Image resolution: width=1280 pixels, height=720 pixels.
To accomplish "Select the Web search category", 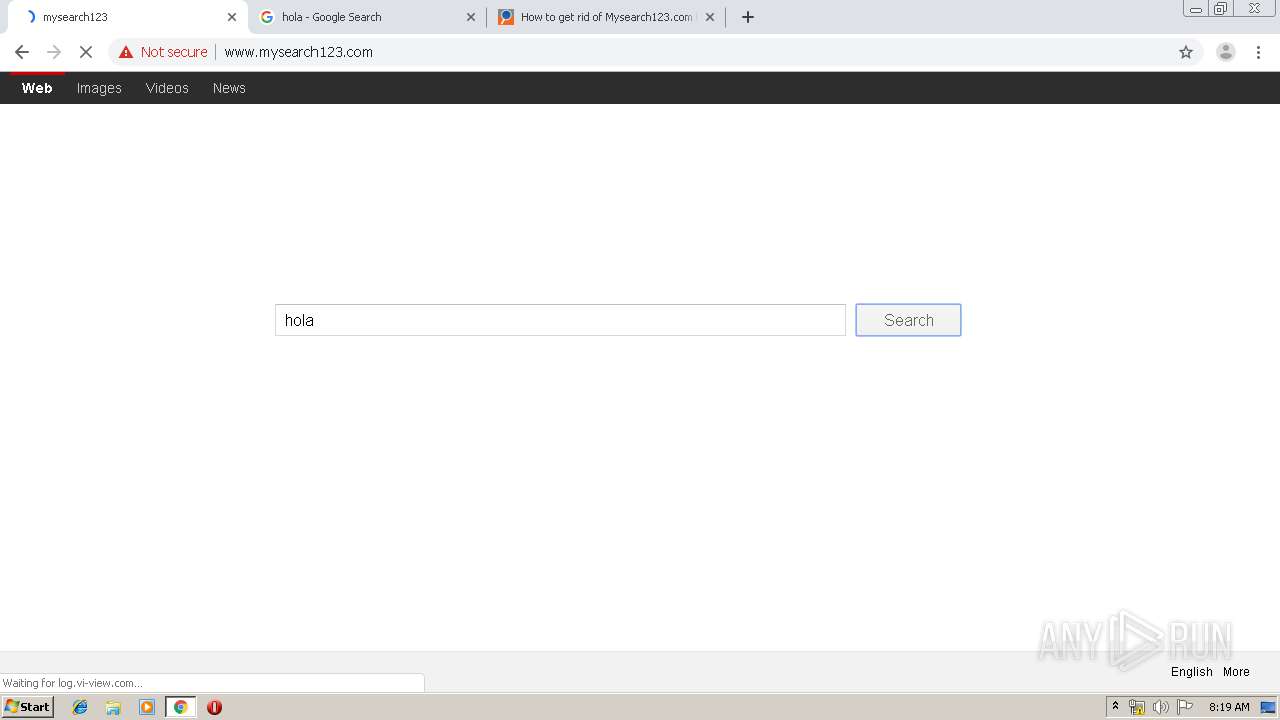I will click(37, 88).
